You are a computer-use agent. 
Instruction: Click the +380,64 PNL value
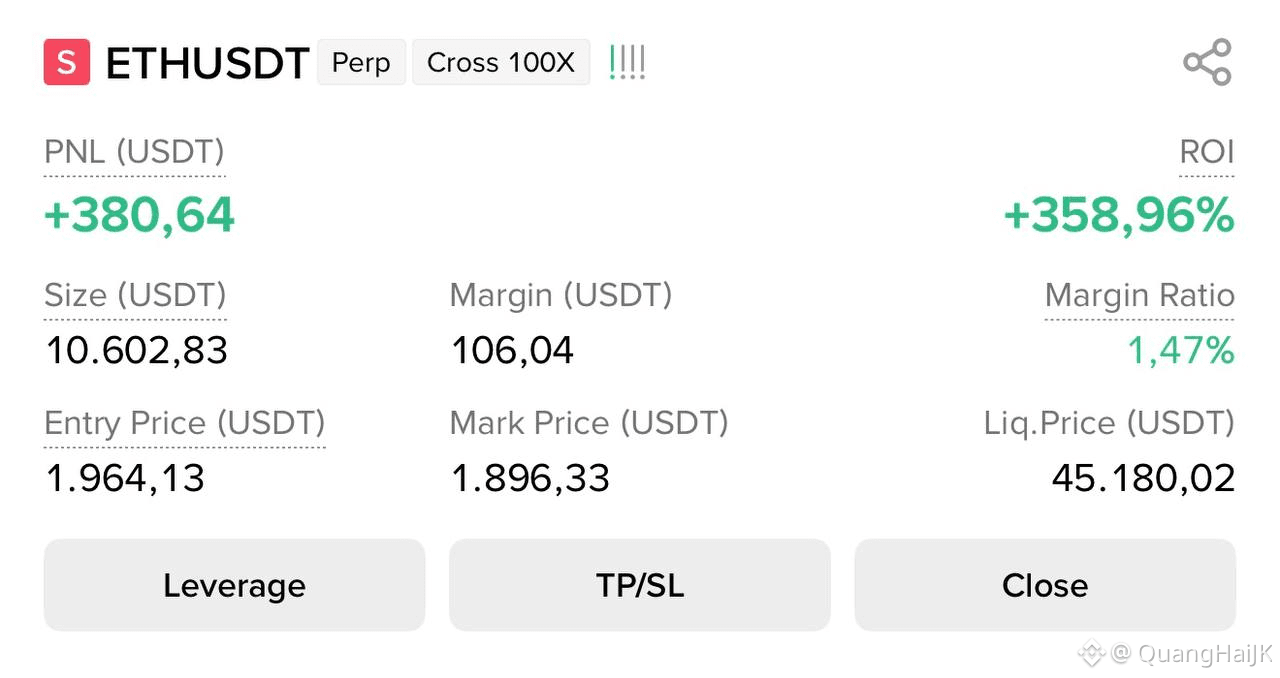pyautogui.click(x=139, y=215)
